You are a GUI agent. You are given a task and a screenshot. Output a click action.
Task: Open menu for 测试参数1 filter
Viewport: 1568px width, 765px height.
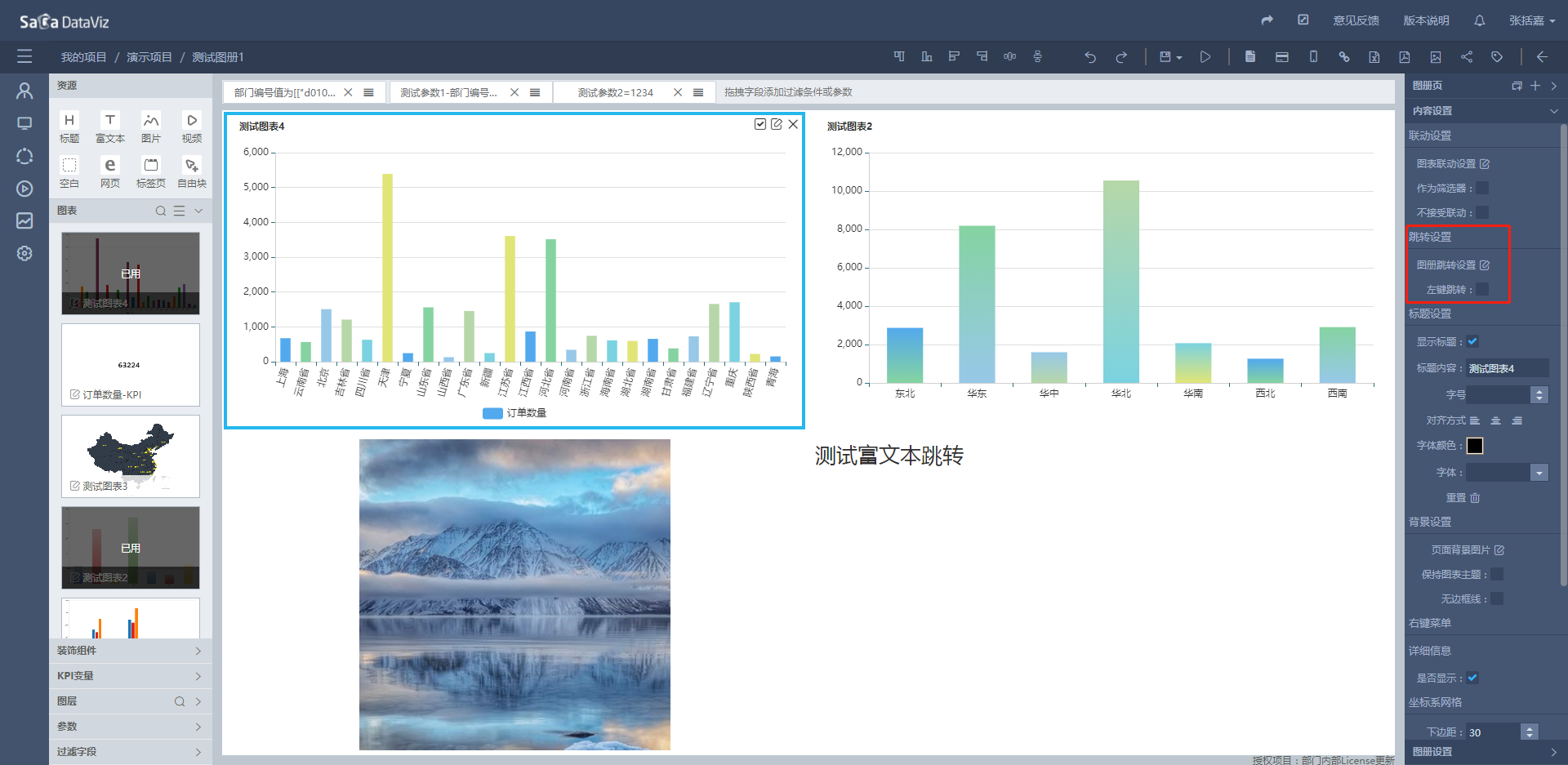click(535, 92)
